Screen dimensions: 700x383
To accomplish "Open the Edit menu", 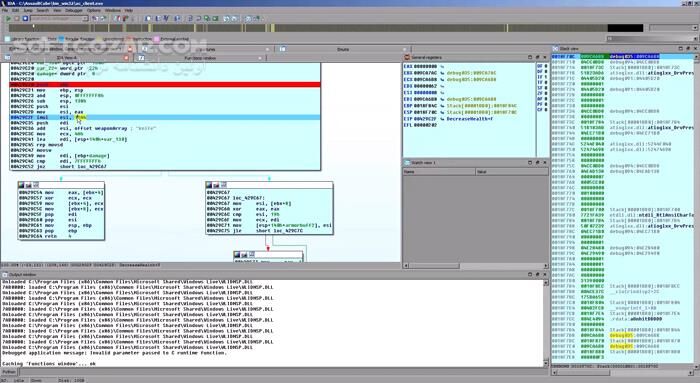I will coord(16,10).
